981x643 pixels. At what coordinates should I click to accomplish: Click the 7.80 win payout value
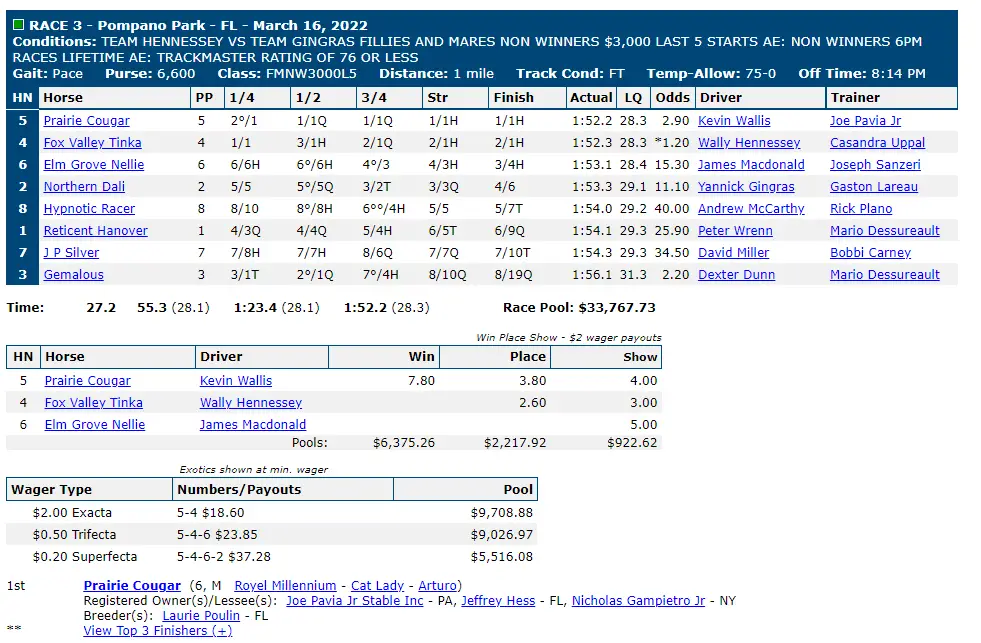tap(421, 380)
